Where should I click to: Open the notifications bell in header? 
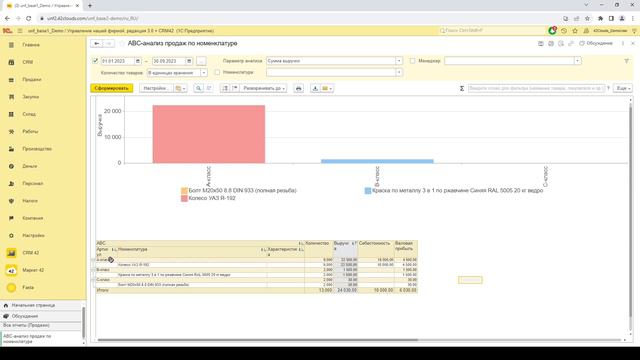[x=586, y=31]
